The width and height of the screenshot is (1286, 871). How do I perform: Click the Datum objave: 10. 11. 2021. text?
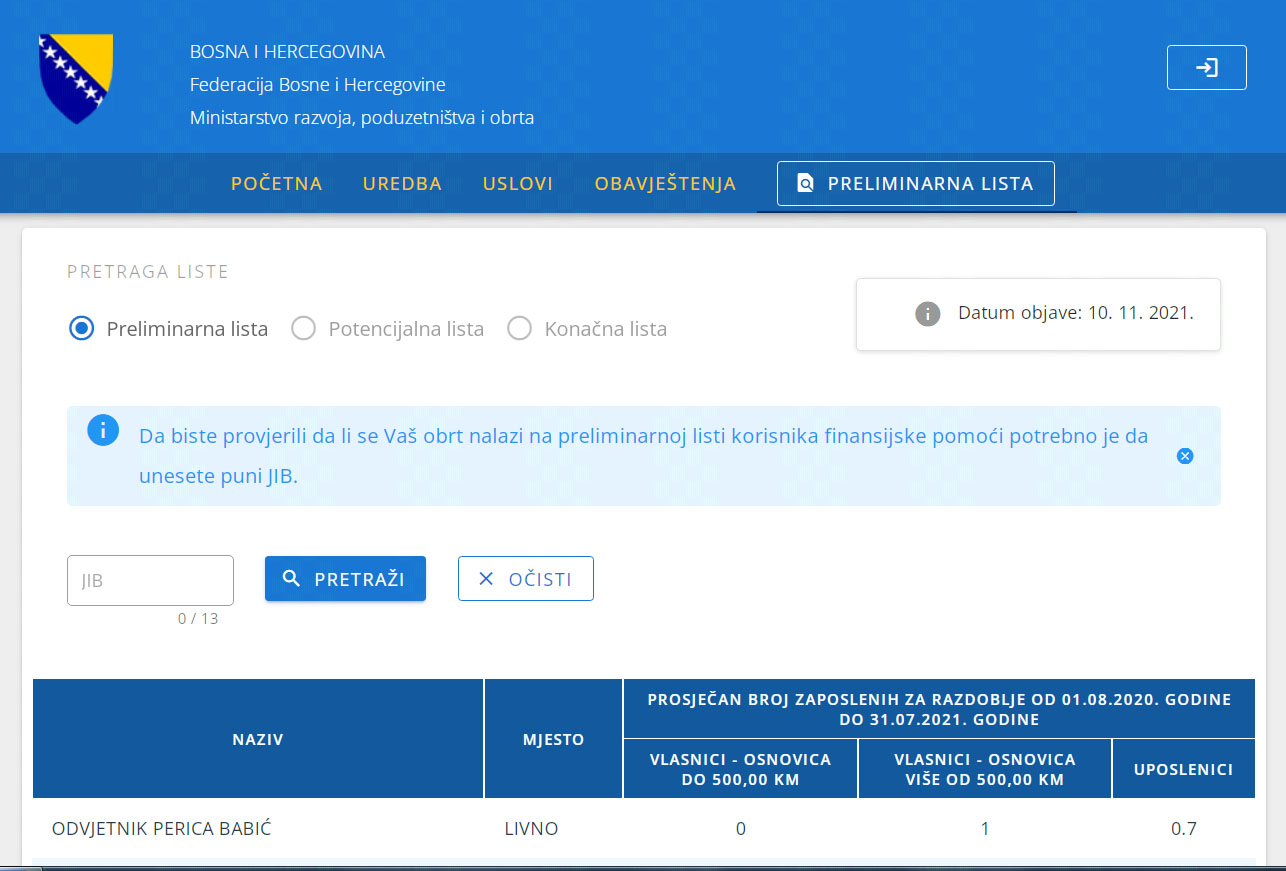tap(1076, 312)
